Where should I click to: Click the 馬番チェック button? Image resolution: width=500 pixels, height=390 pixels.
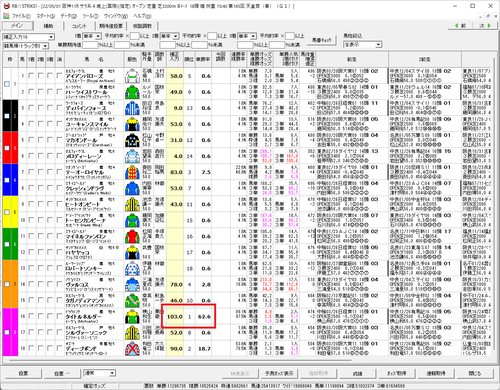point(321,40)
